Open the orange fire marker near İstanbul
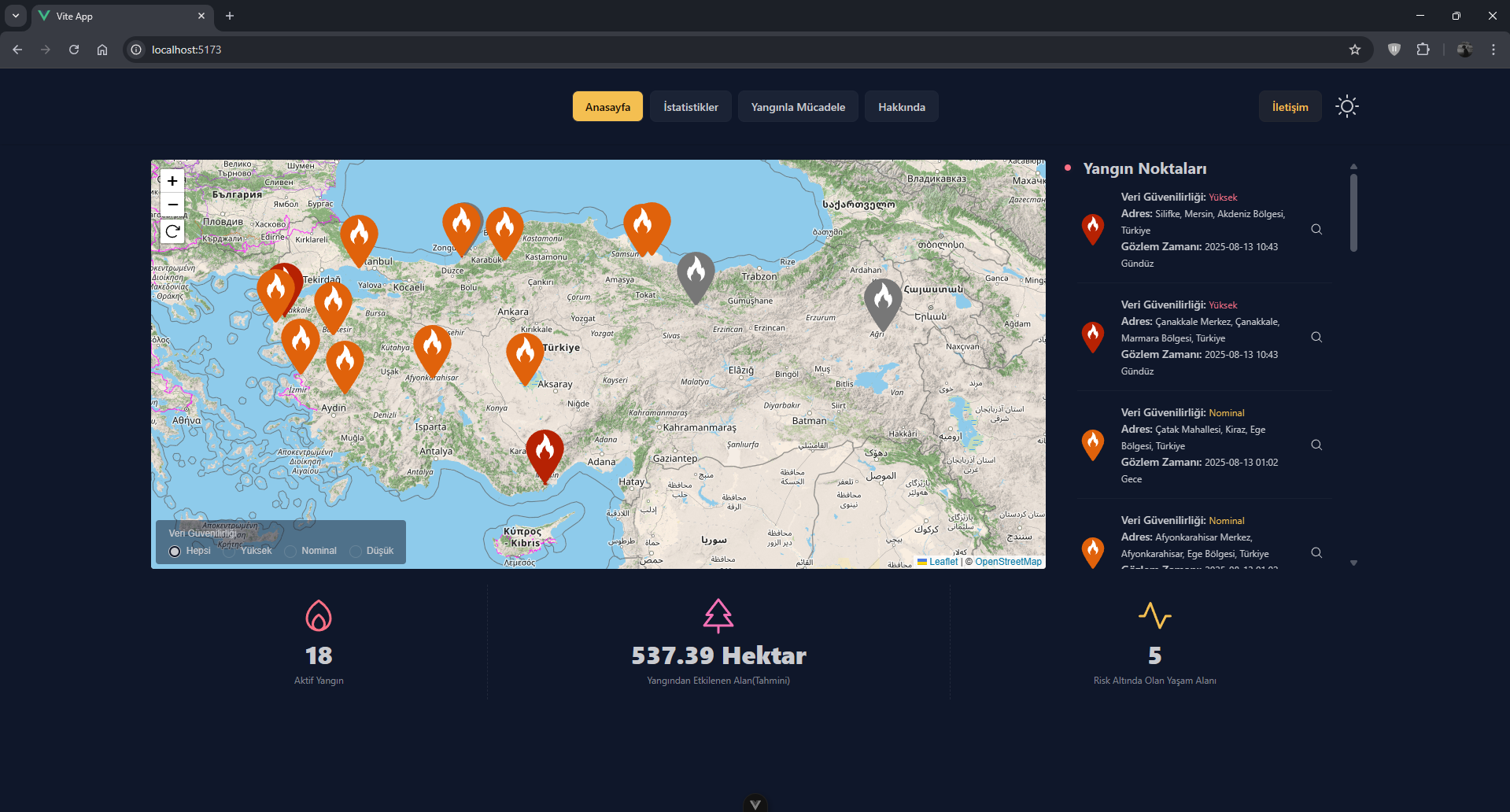 [x=359, y=239]
